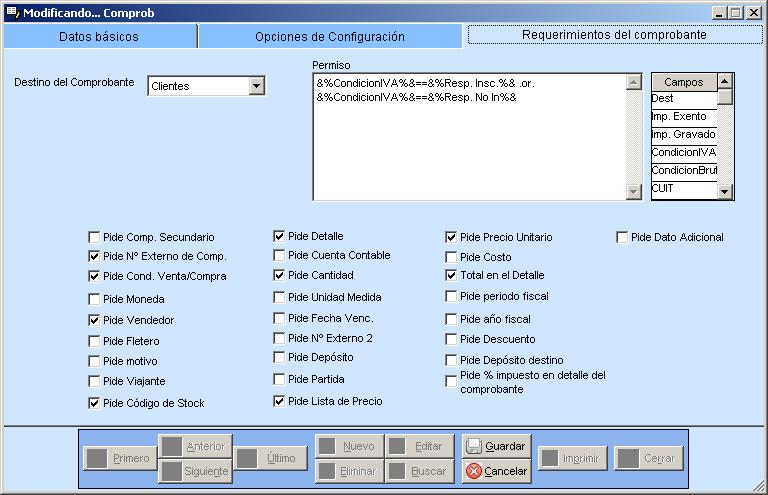This screenshot has width=768, height=495.
Task: Click the Eliminar delete button
Action: point(348,471)
